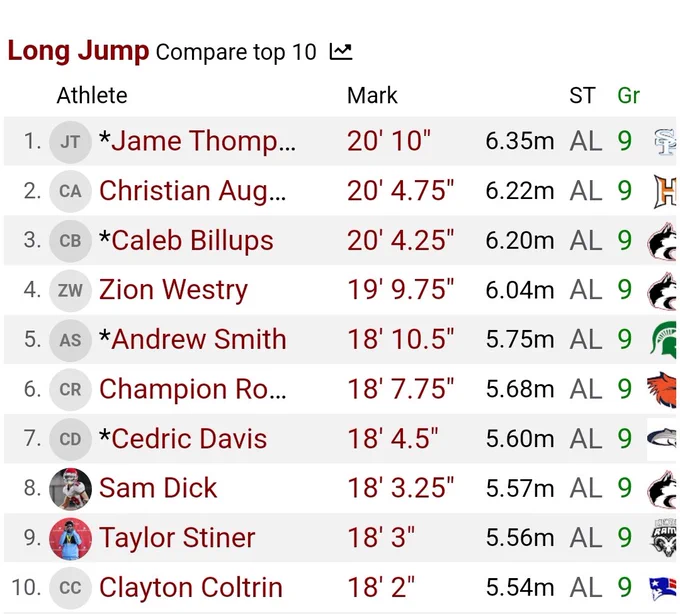Click the CA avatar for Christian Aug

coord(70,191)
